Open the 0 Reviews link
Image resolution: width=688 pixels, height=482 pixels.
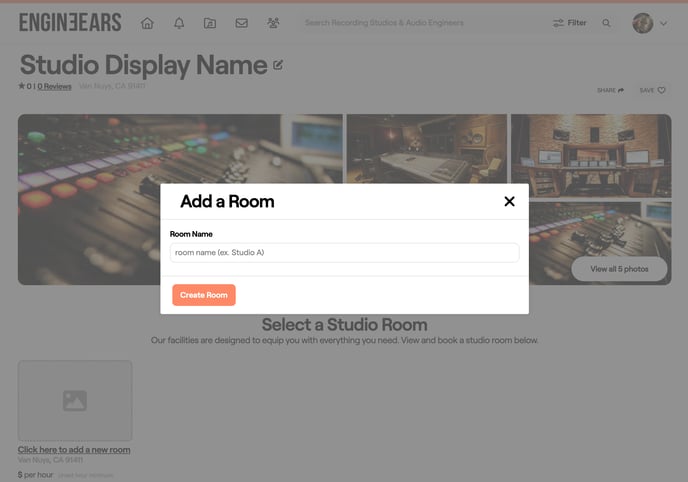tap(54, 87)
